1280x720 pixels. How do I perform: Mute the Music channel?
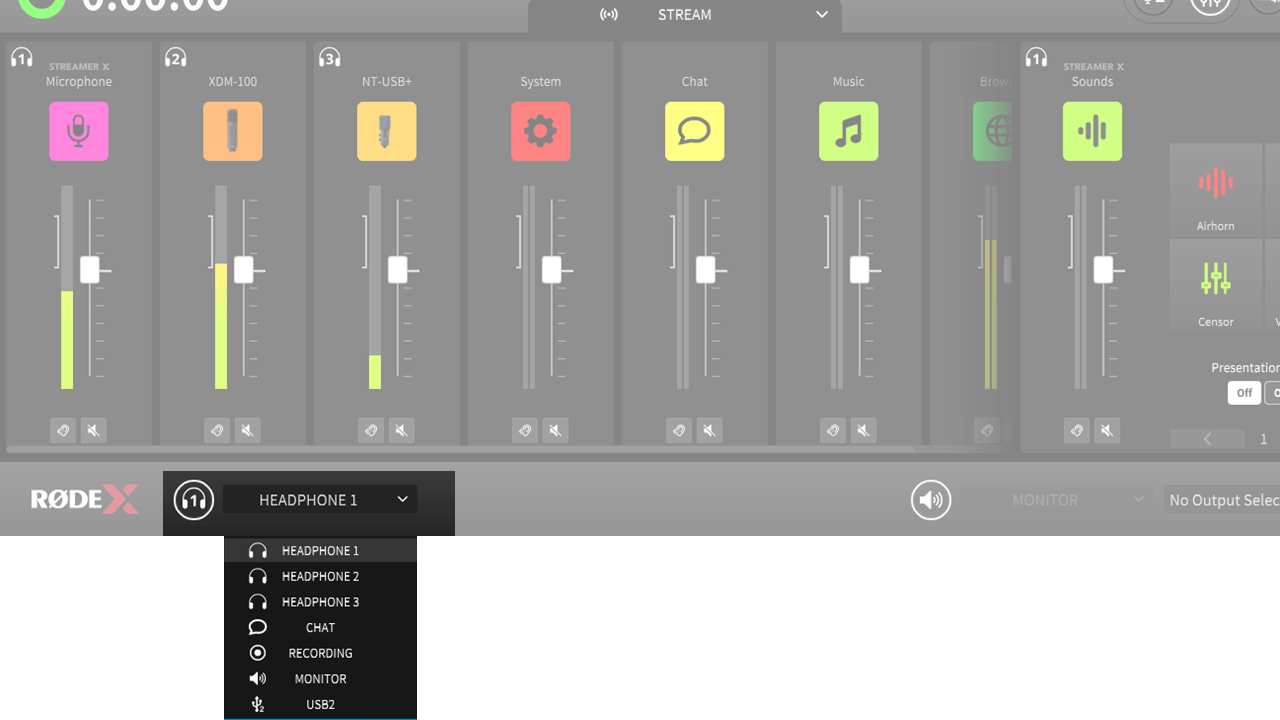tap(863, 430)
